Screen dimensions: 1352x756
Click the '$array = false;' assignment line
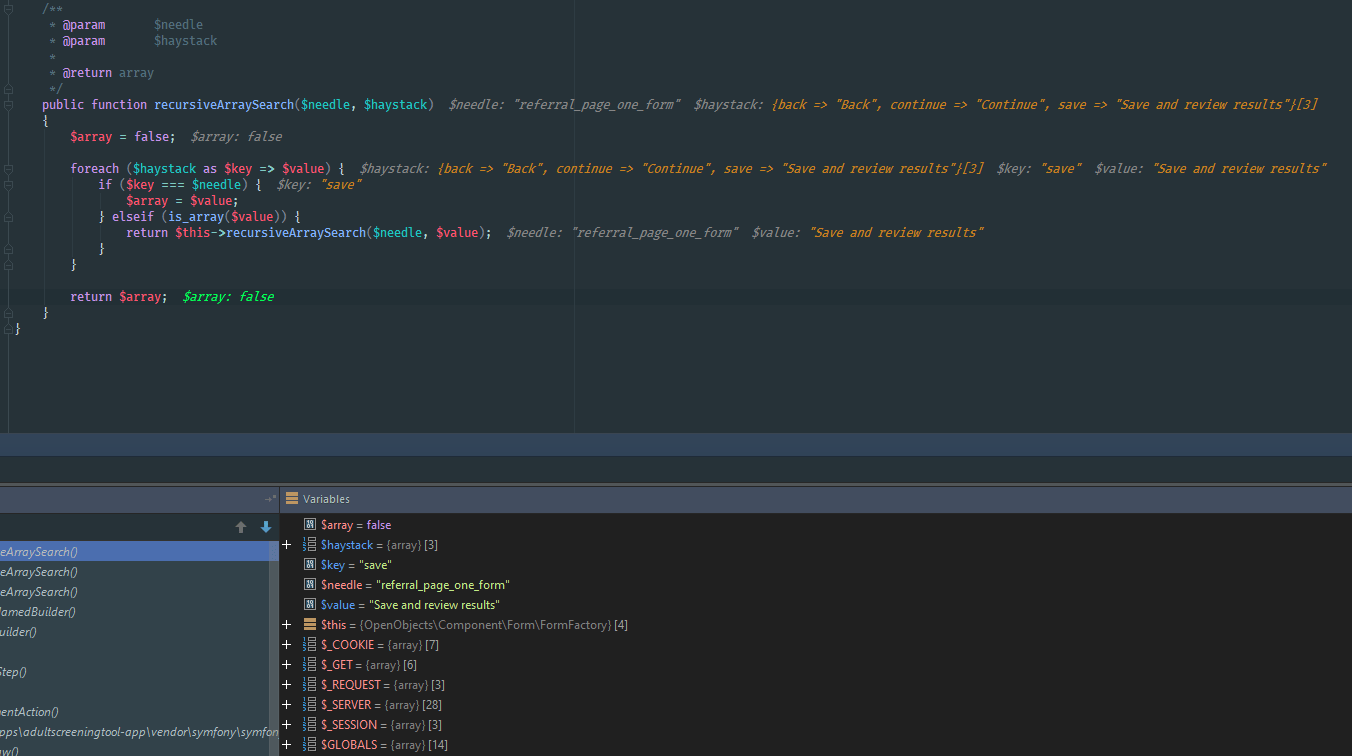click(123, 137)
